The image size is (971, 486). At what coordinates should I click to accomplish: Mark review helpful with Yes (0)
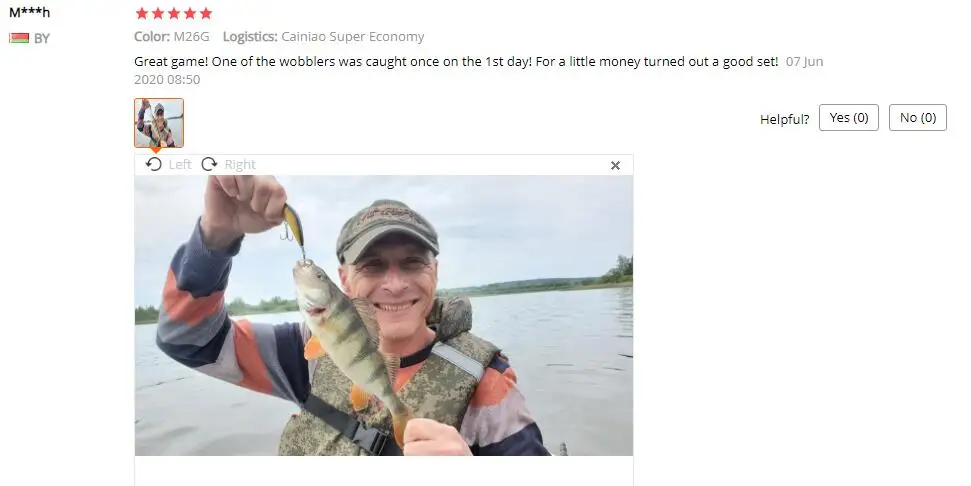[x=848, y=118]
